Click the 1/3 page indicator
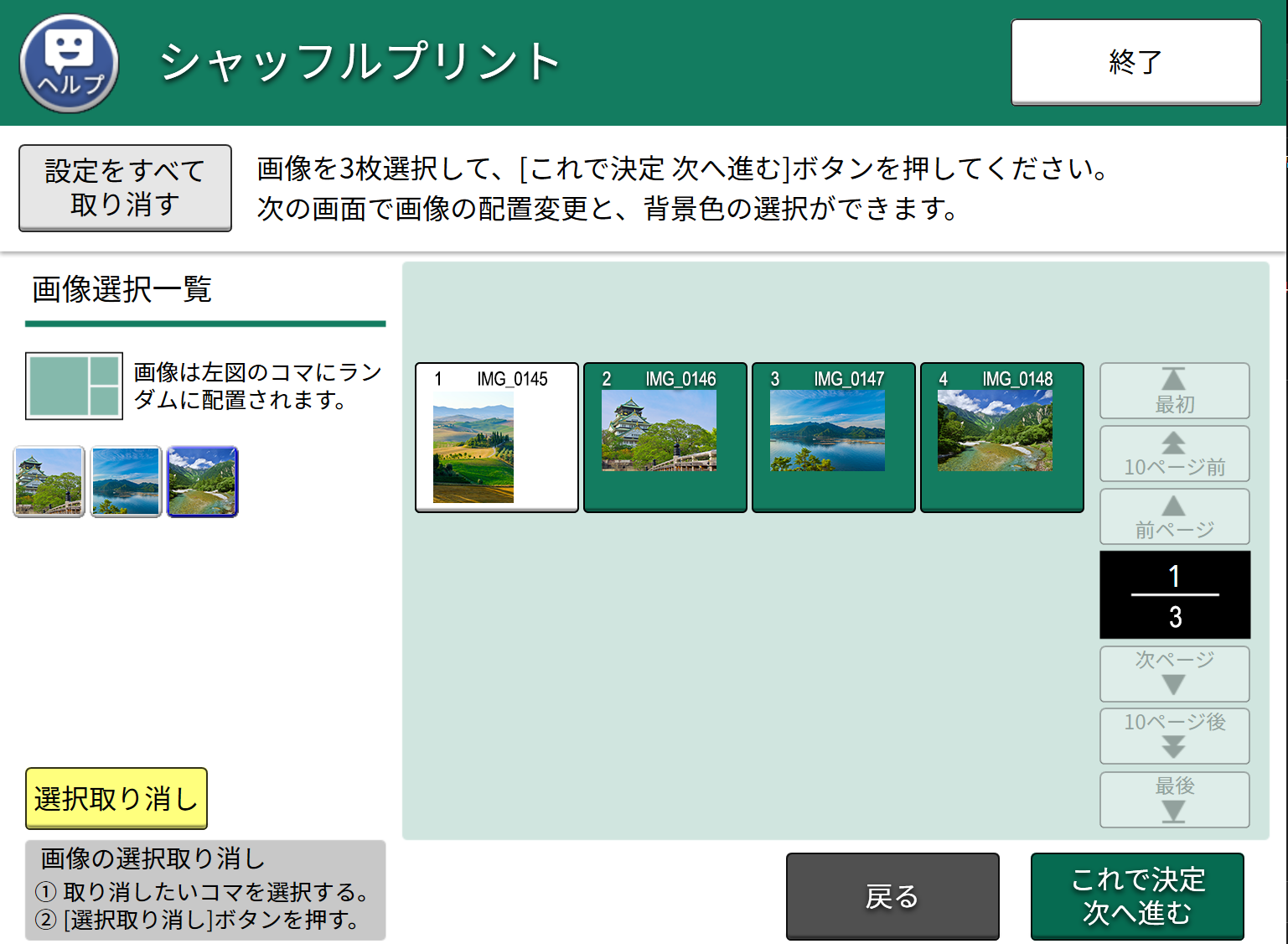The height and width of the screenshot is (944, 1288). point(1174,594)
